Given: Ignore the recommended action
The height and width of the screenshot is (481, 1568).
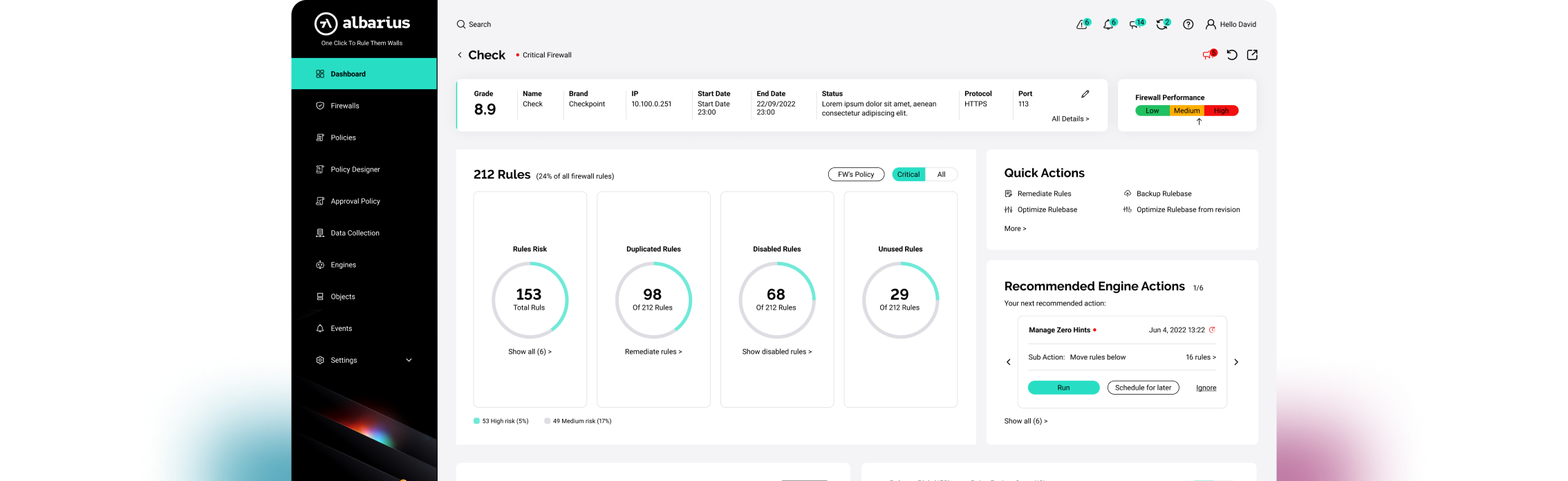Looking at the screenshot, I should pos(1206,388).
